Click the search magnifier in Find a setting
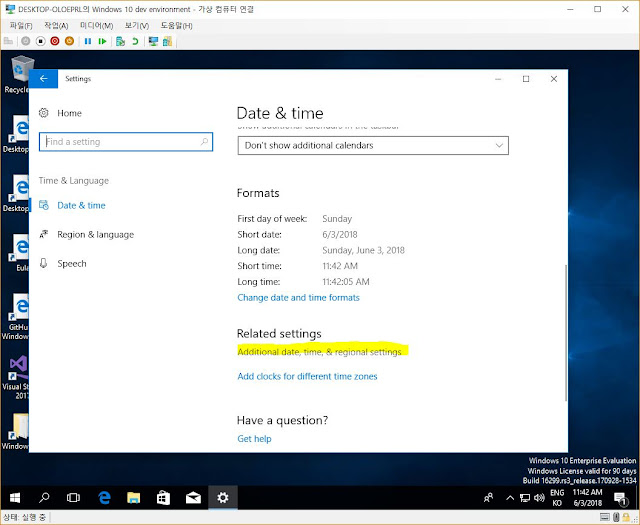640x525 pixels. tap(204, 142)
